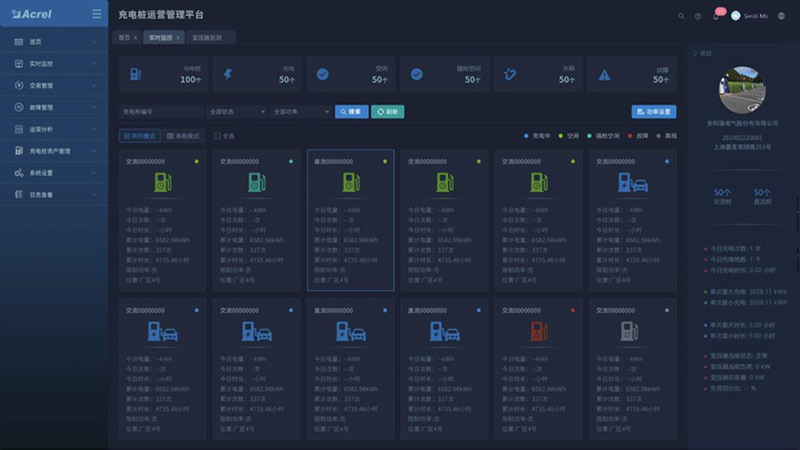
Task: Click the help question mark icon in header
Action: point(698,16)
